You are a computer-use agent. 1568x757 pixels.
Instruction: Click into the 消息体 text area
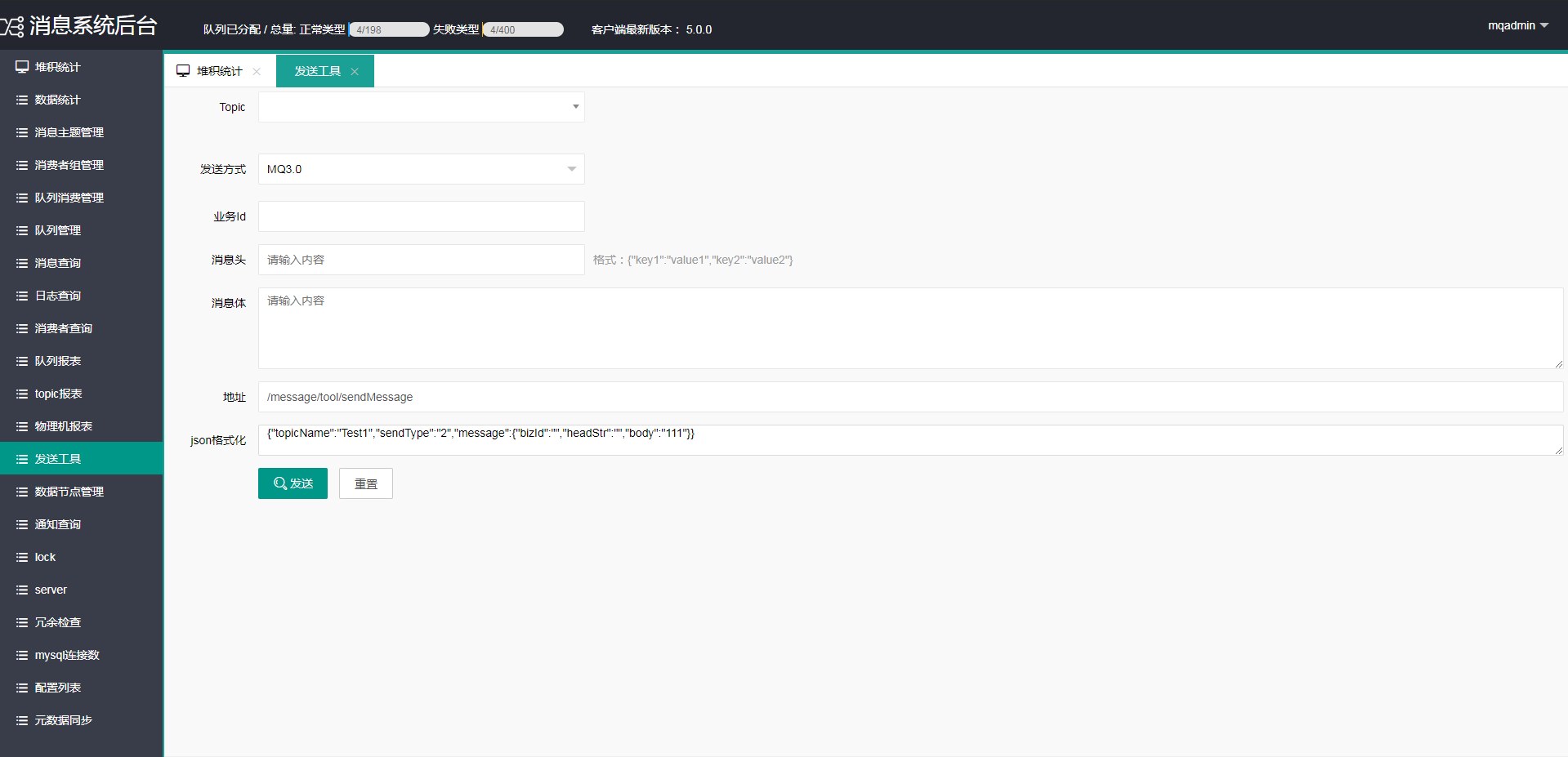[x=911, y=328]
